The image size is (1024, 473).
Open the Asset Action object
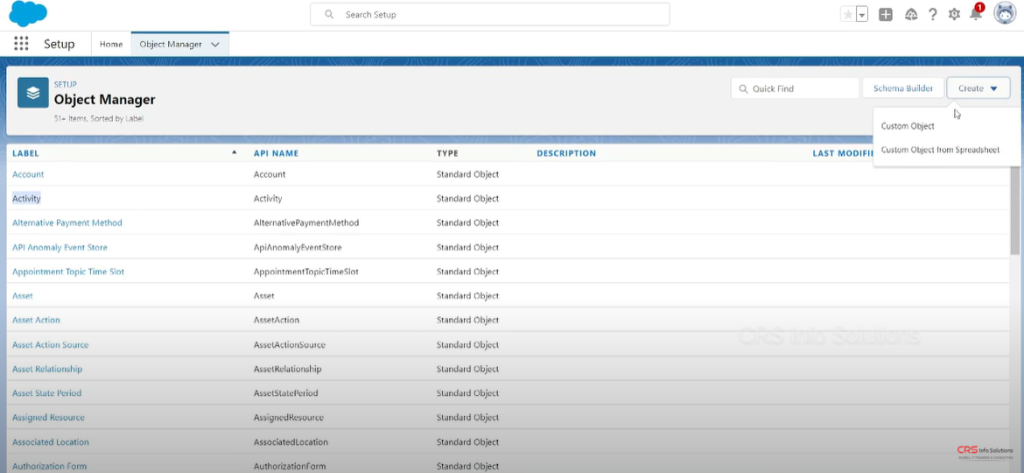36,320
